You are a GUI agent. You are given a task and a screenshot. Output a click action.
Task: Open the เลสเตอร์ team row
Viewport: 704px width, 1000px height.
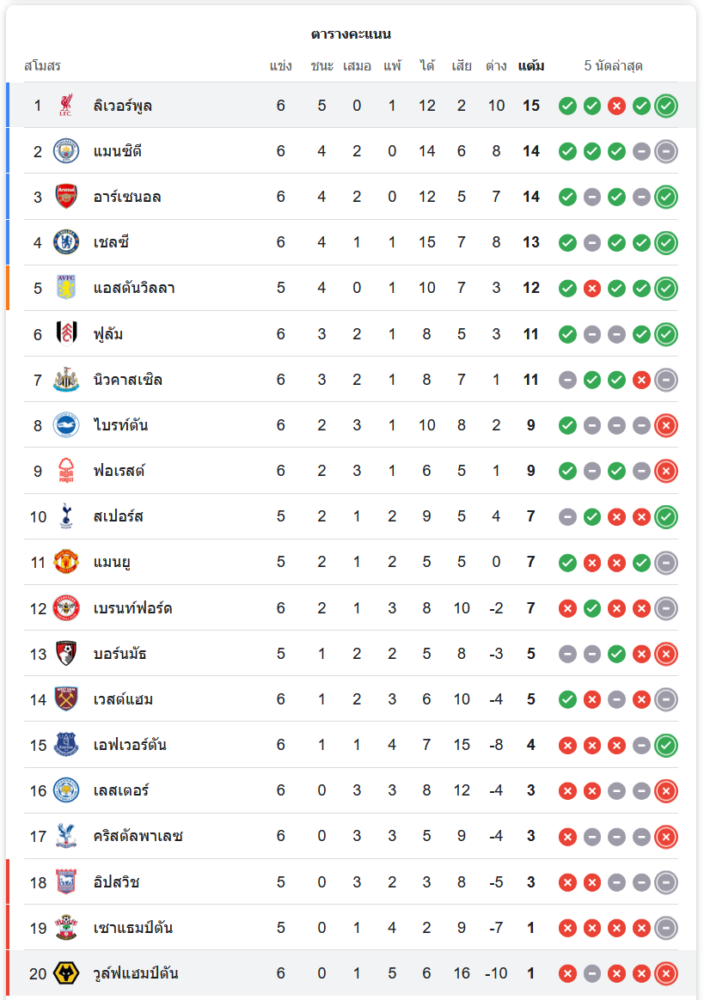point(121,791)
